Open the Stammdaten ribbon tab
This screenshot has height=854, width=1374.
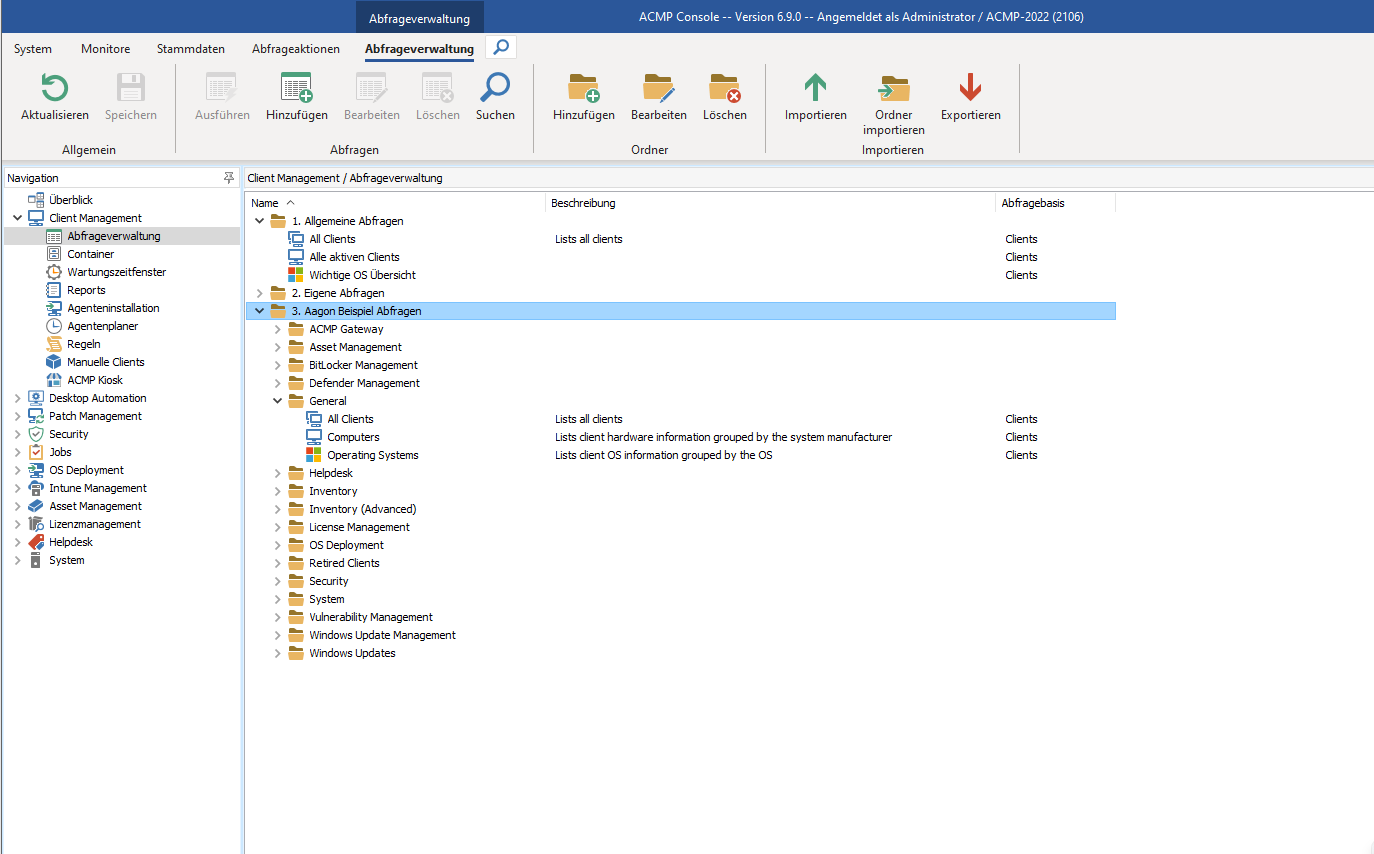pyautogui.click(x=190, y=49)
